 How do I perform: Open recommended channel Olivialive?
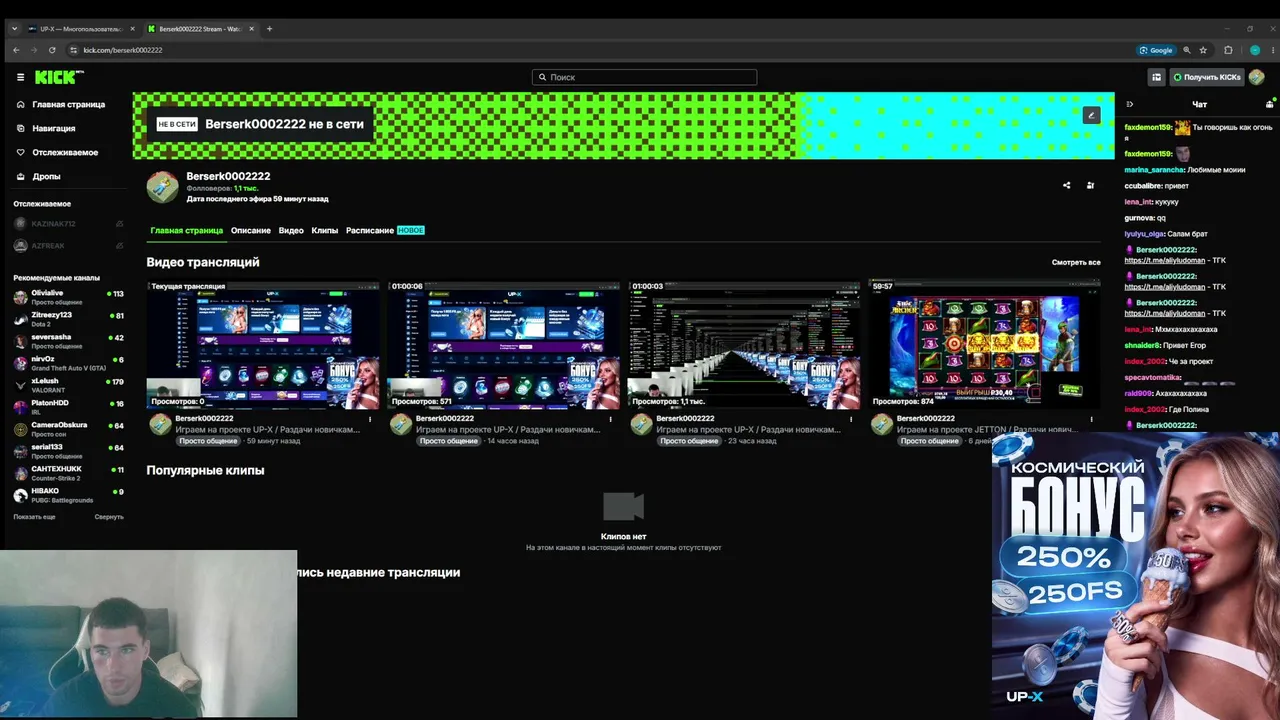[68, 297]
